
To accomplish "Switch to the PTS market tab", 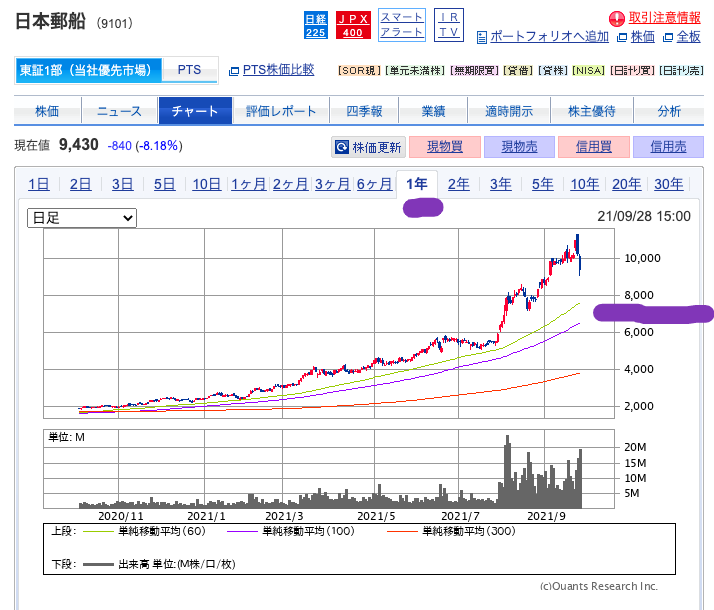I will click(x=189, y=70).
